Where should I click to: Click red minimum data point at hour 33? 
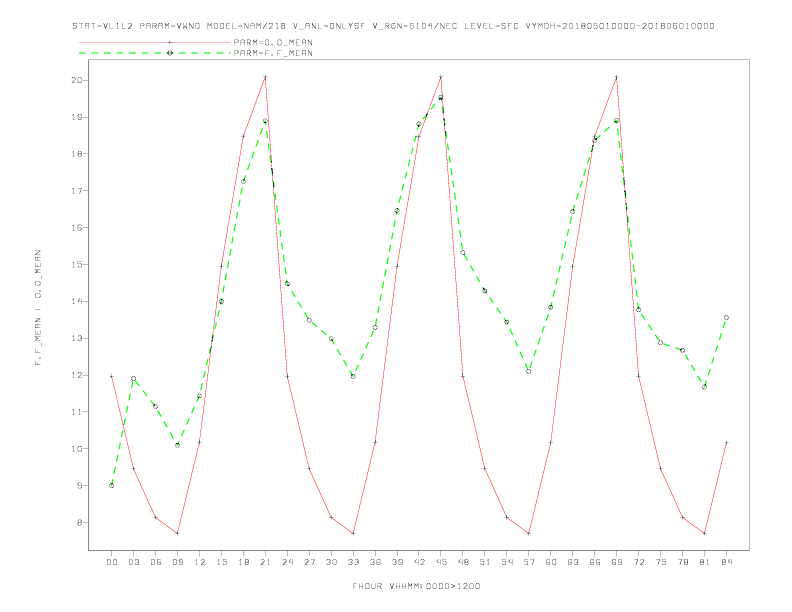[x=353, y=533]
